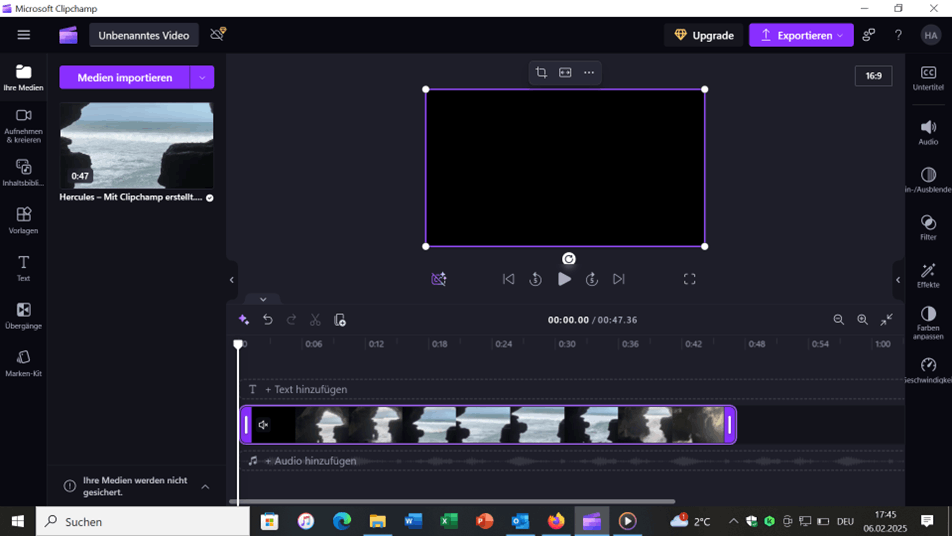Viewport: 952px width, 536px height.
Task: Open Ihre Medien sidebar tab
Action: pyautogui.click(x=23, y=78)
